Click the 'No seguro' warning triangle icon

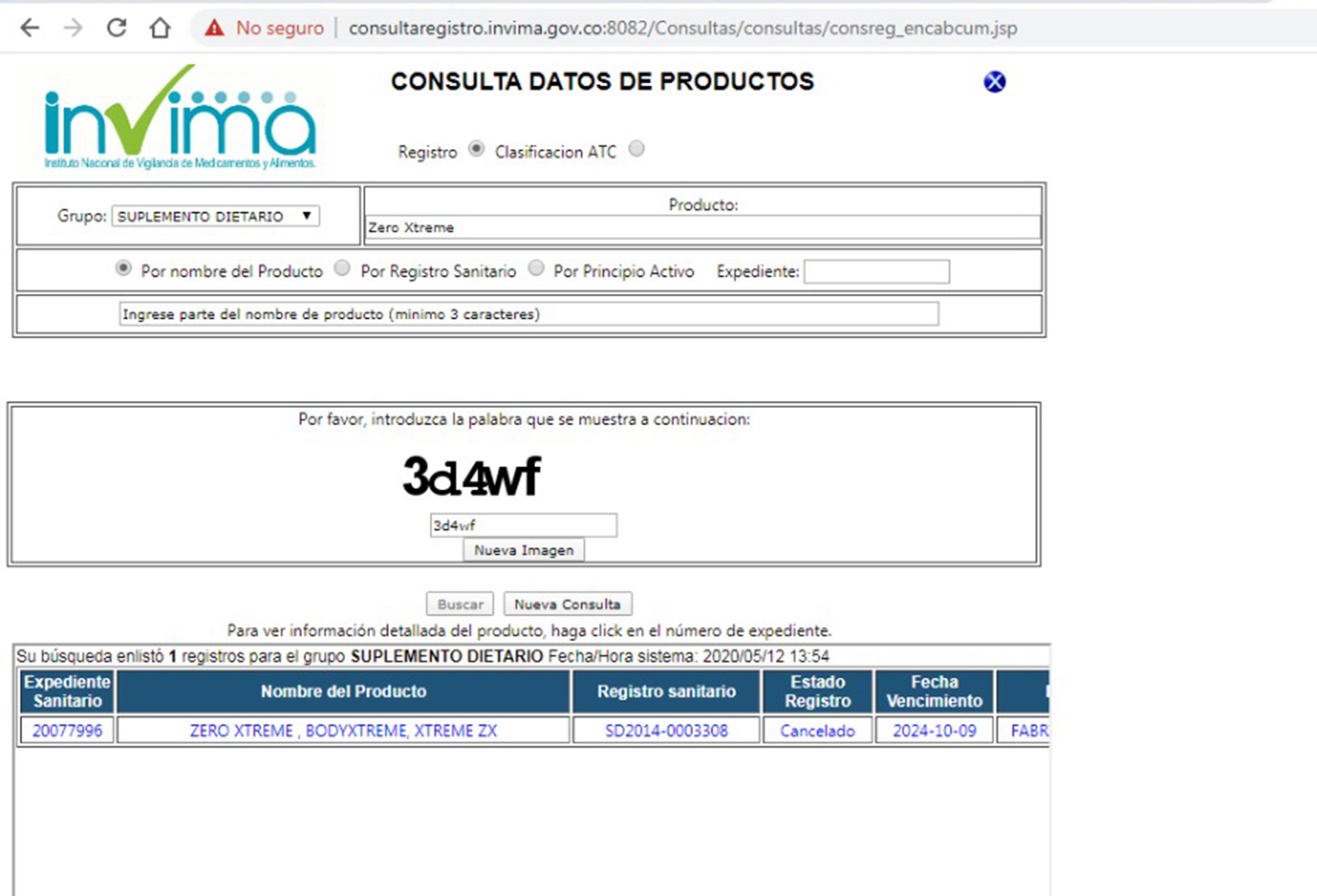point(214,28)
